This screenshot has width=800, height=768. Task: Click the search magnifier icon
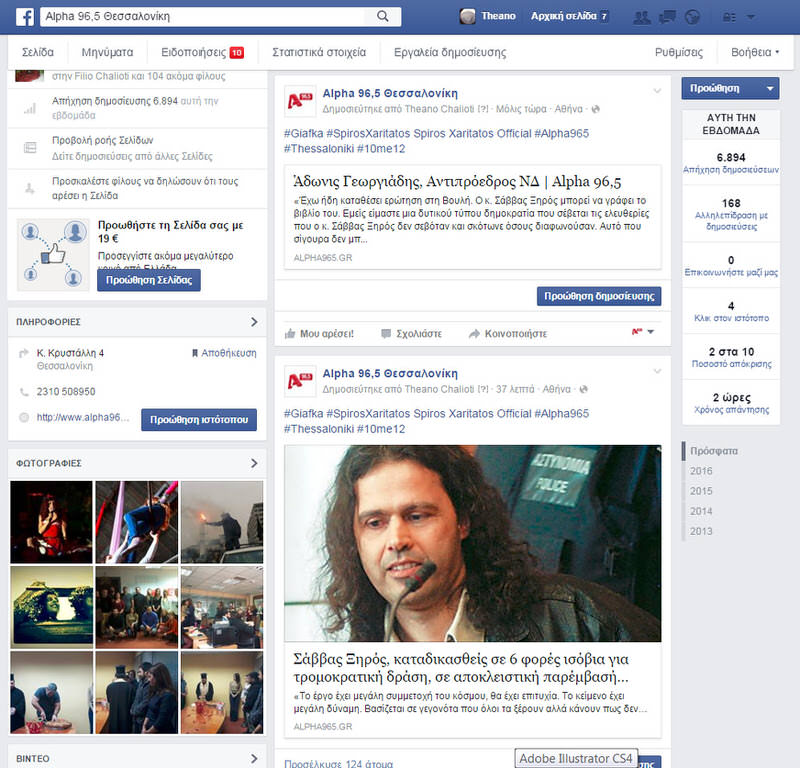click(x=383, y=16)
